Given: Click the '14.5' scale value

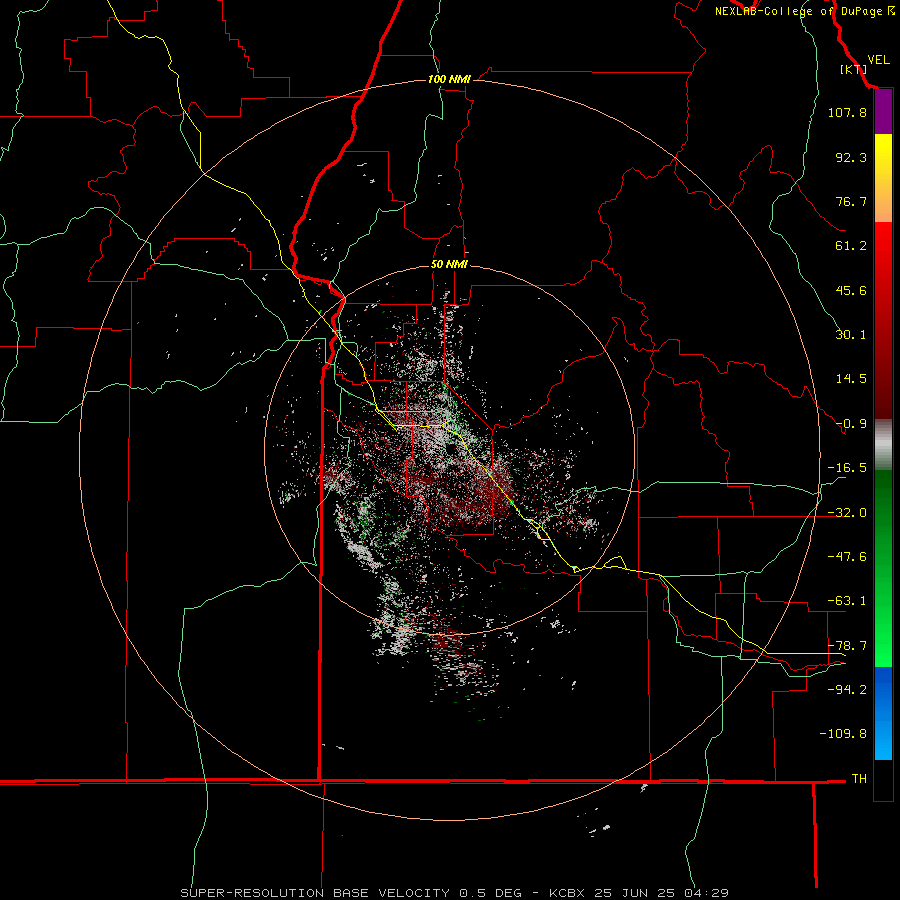Looking at the screenshot, I should [851, 379].
